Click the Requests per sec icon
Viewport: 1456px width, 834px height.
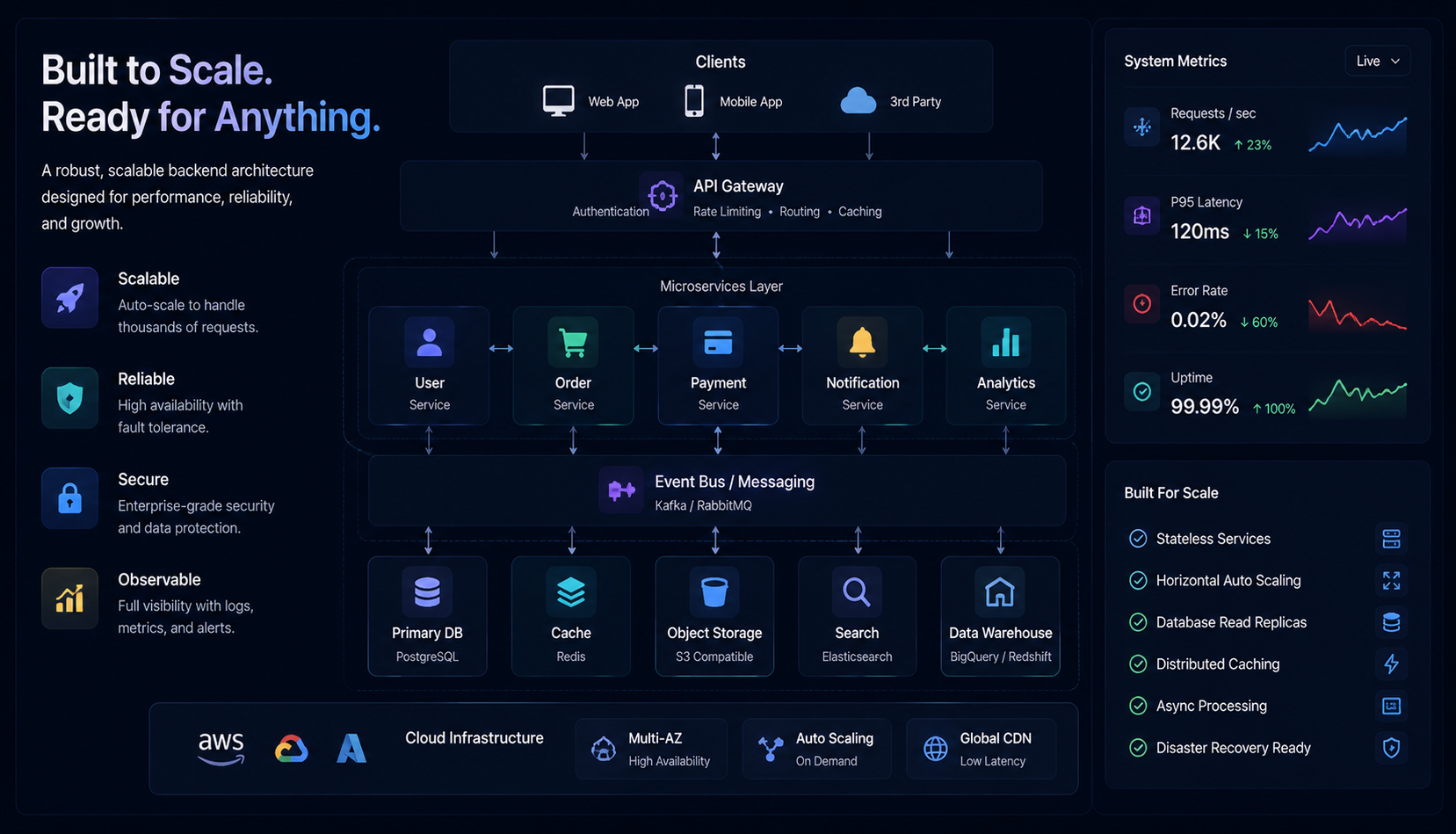coord(1142,127)
